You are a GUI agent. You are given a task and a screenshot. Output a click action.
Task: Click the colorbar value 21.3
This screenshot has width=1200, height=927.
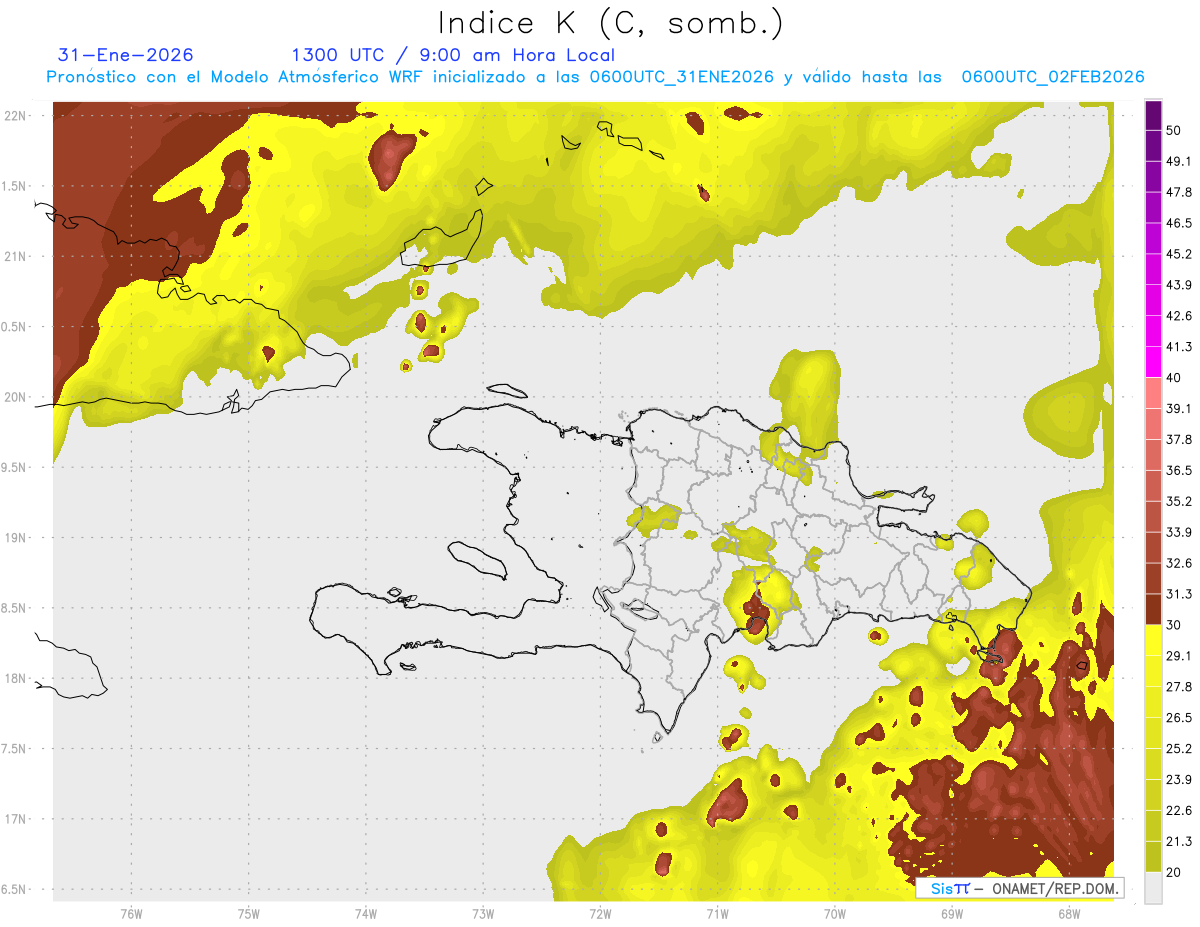pos(1179,841)
